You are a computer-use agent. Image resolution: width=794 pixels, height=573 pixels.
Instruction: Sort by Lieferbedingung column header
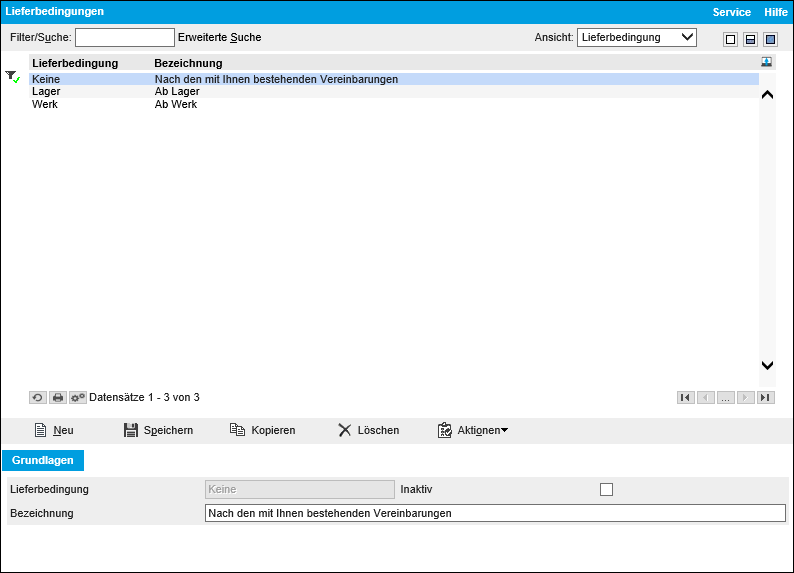tap(75, 63)
